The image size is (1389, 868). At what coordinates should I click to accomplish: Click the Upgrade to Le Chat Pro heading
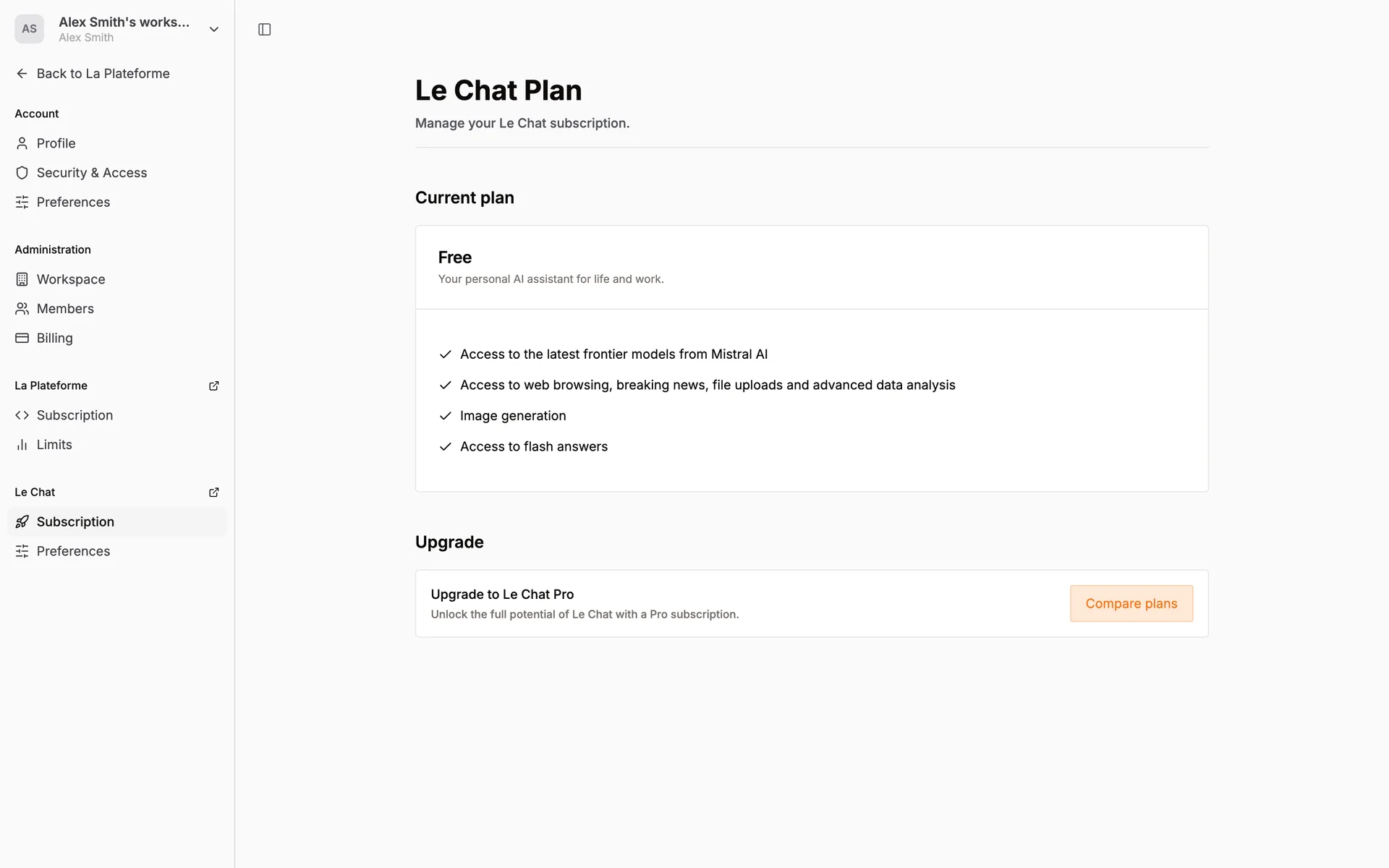tap(502, 595)
